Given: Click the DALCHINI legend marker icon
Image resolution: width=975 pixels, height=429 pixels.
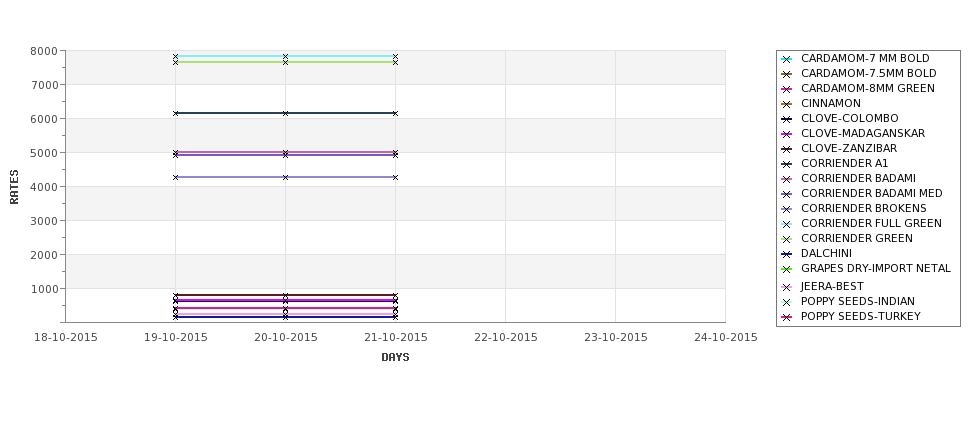Looking at the screenshot, I should tap(787, 254).
